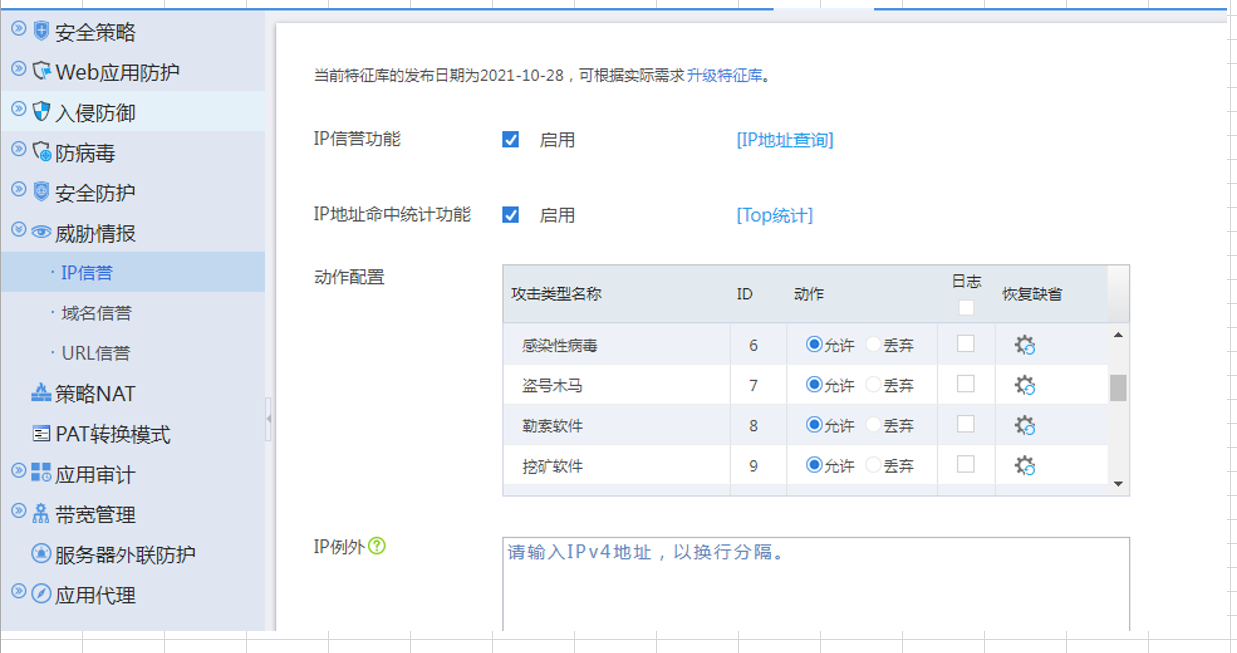Screen dimensions: 1237x653
Task: Click the 安全策略 shield icon
Action: [x=41, y=31]
